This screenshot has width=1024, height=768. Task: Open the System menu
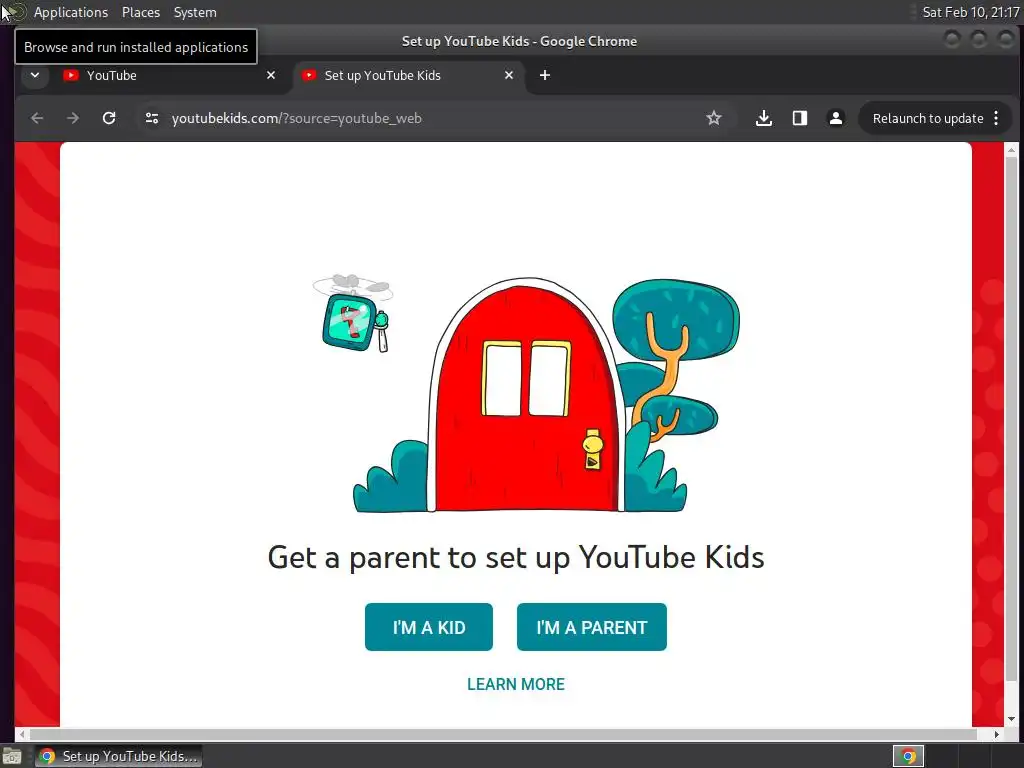coord(195,12)
